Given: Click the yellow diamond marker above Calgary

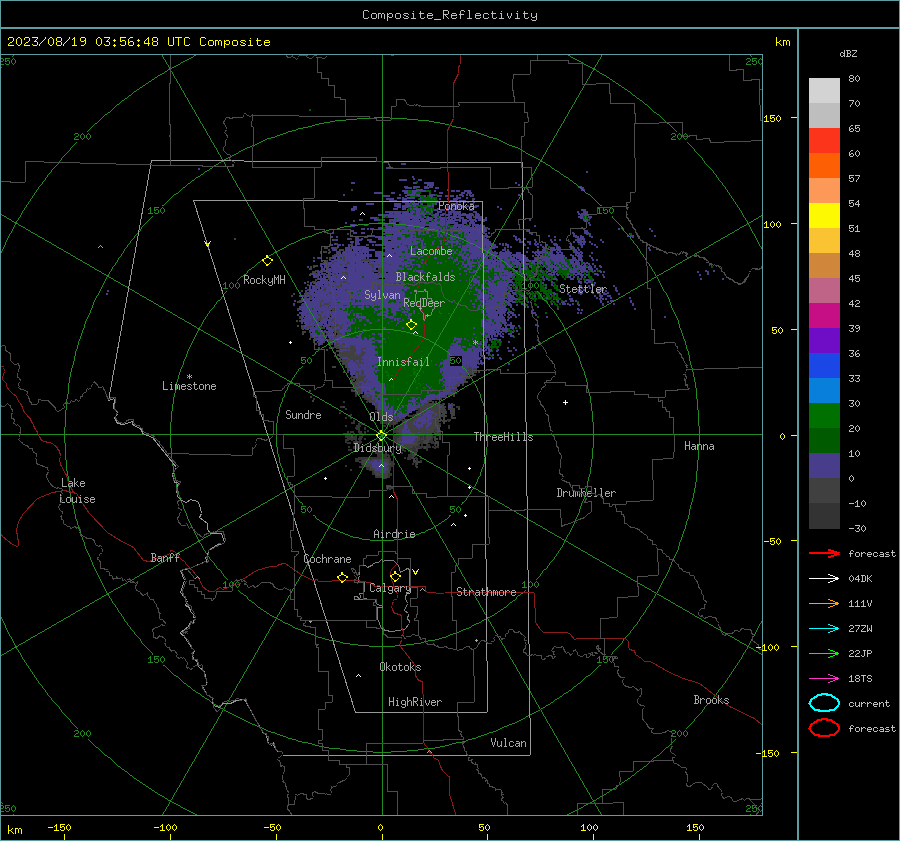Looking at the screenshot, I should pyautogui.click(x=395, y=576).
